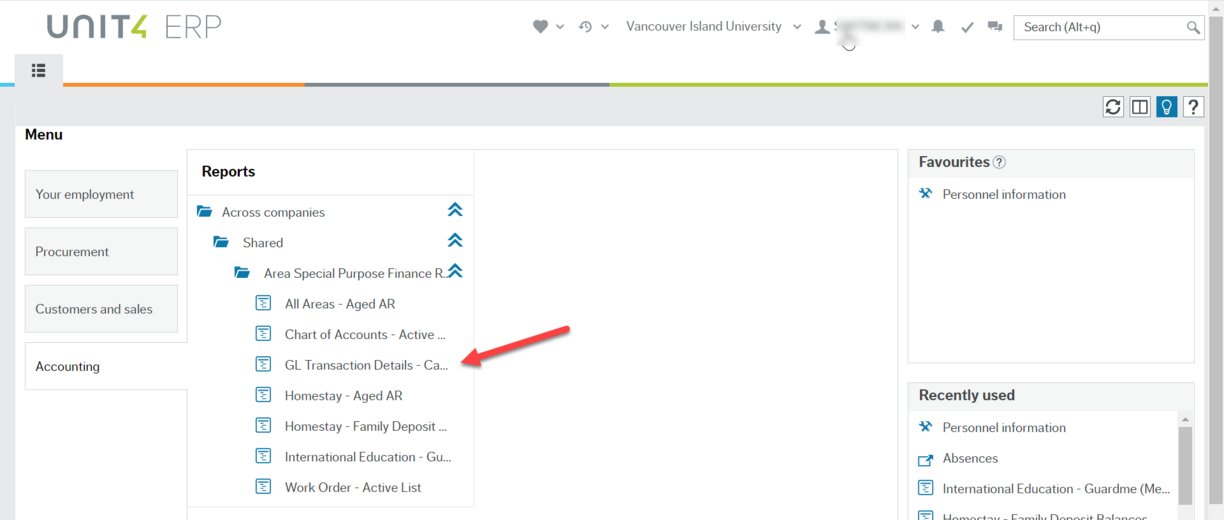Viewport: 1224px width, 520px height.
Task: Open the recent history clock icon
Action: point(586,27)
